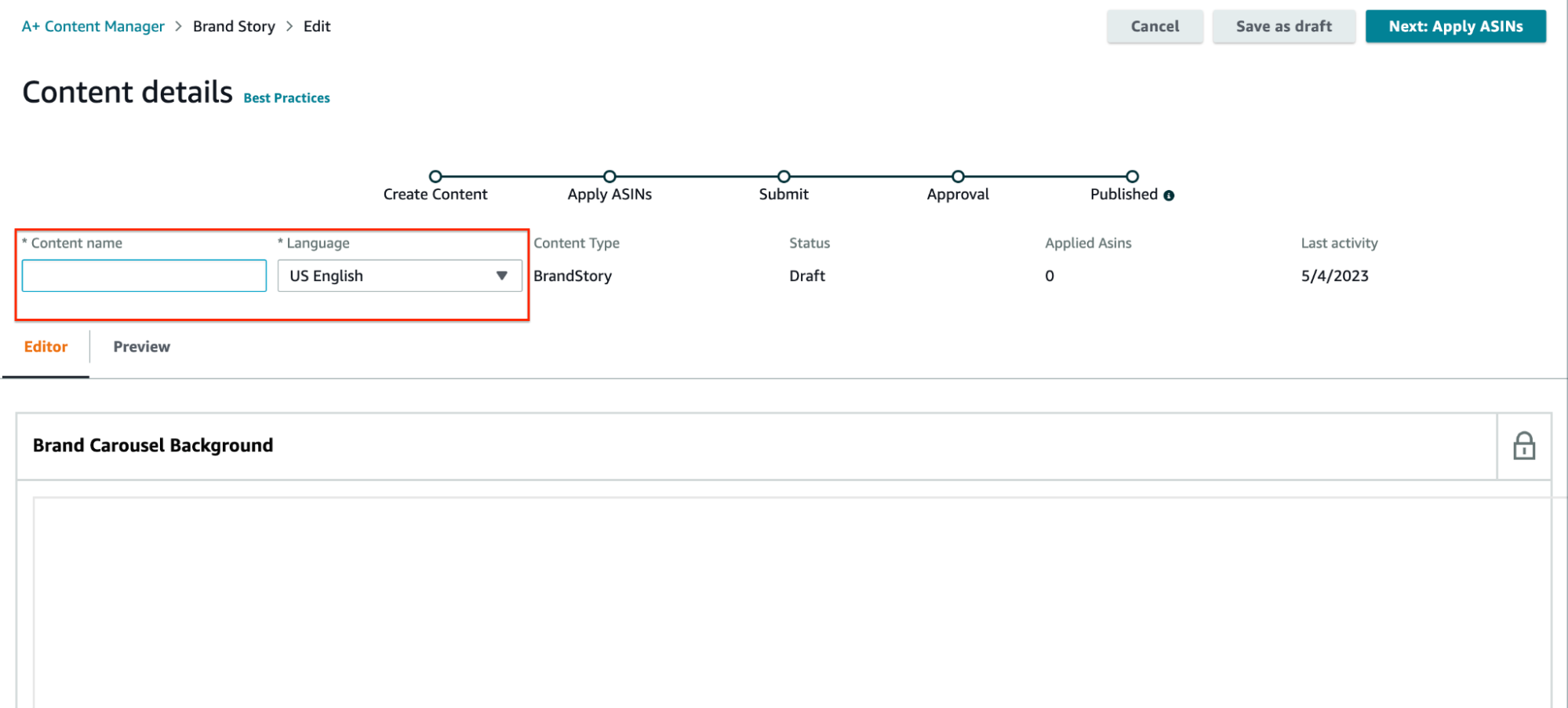1568x708 pixels.
Task: Click the Published step circle
Action: 1132,177
